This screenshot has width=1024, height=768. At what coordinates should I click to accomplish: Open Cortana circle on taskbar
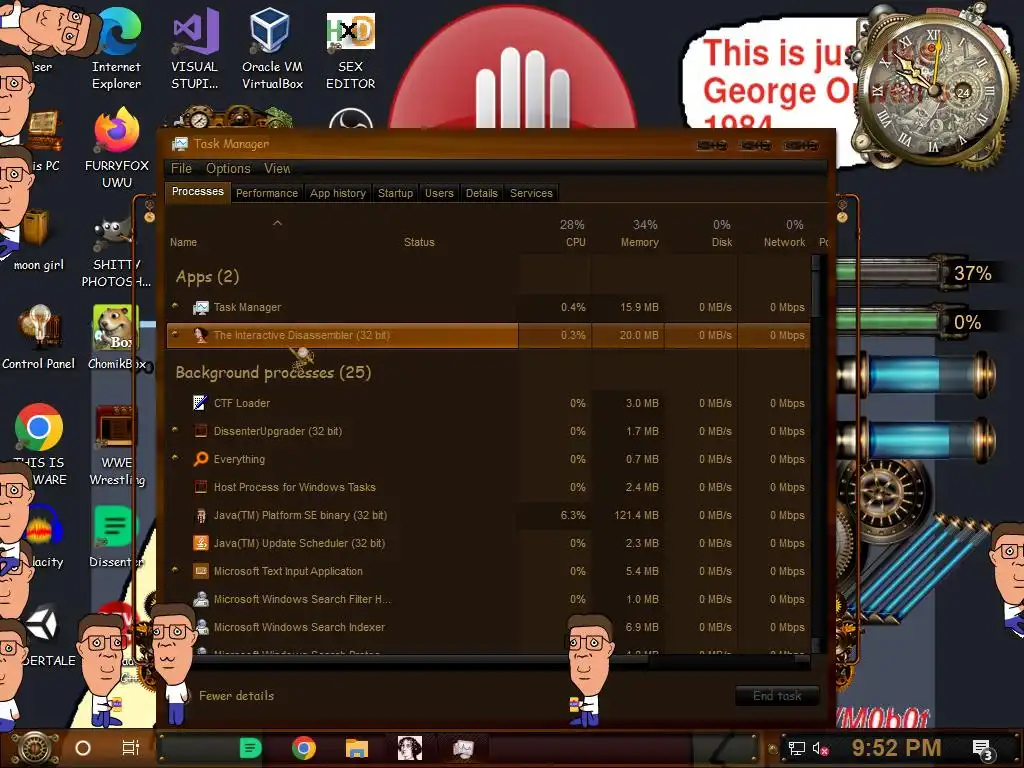pos(83,748)
